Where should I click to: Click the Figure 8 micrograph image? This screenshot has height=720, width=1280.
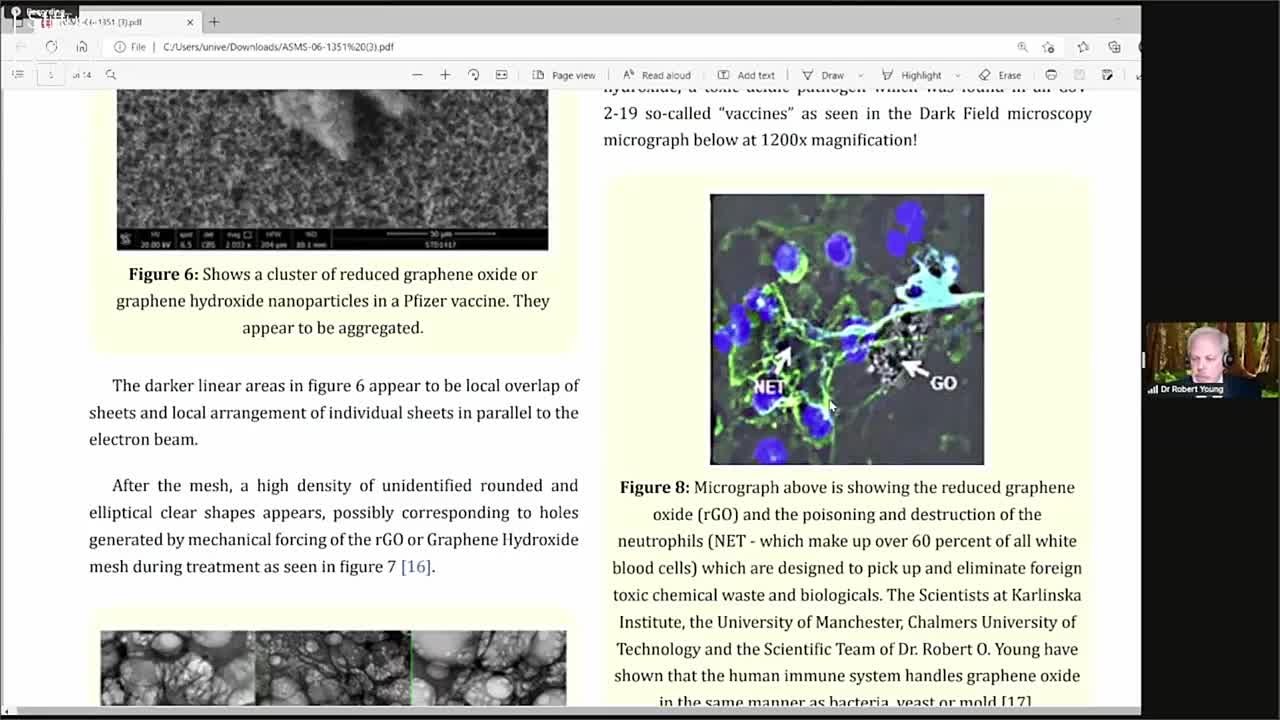[x=847, y=329]
